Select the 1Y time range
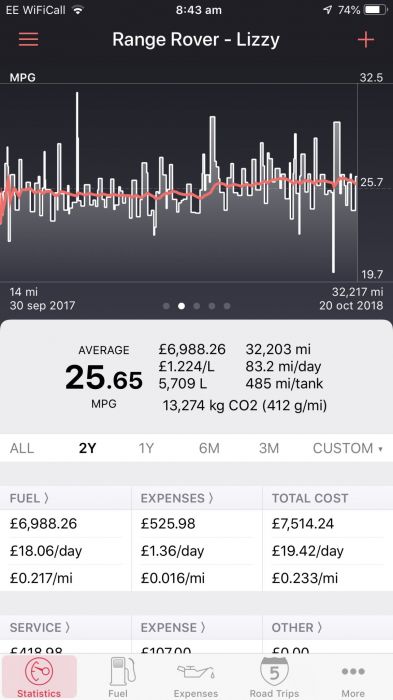 coord(146,448)
